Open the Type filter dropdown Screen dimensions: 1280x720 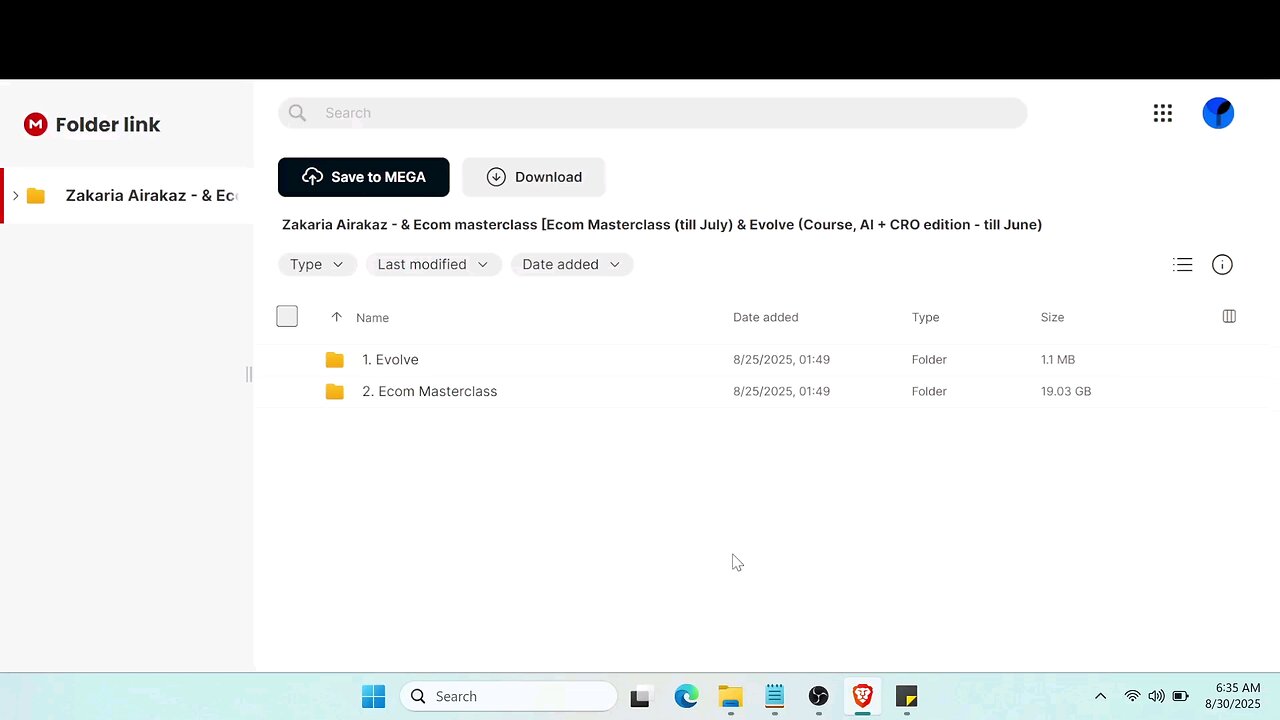tap(317, 265)
